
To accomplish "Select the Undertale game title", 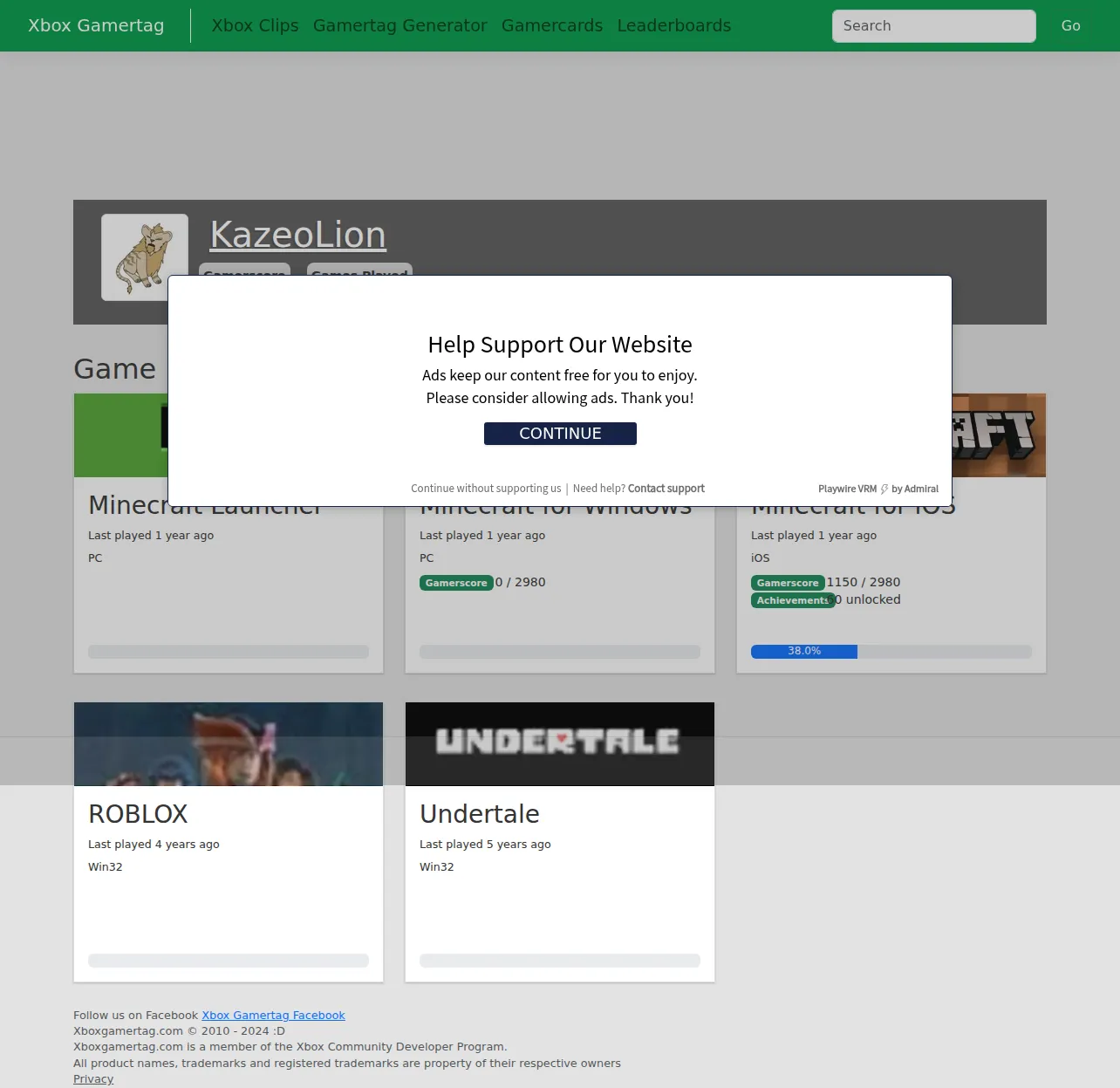I will point(480,814).
